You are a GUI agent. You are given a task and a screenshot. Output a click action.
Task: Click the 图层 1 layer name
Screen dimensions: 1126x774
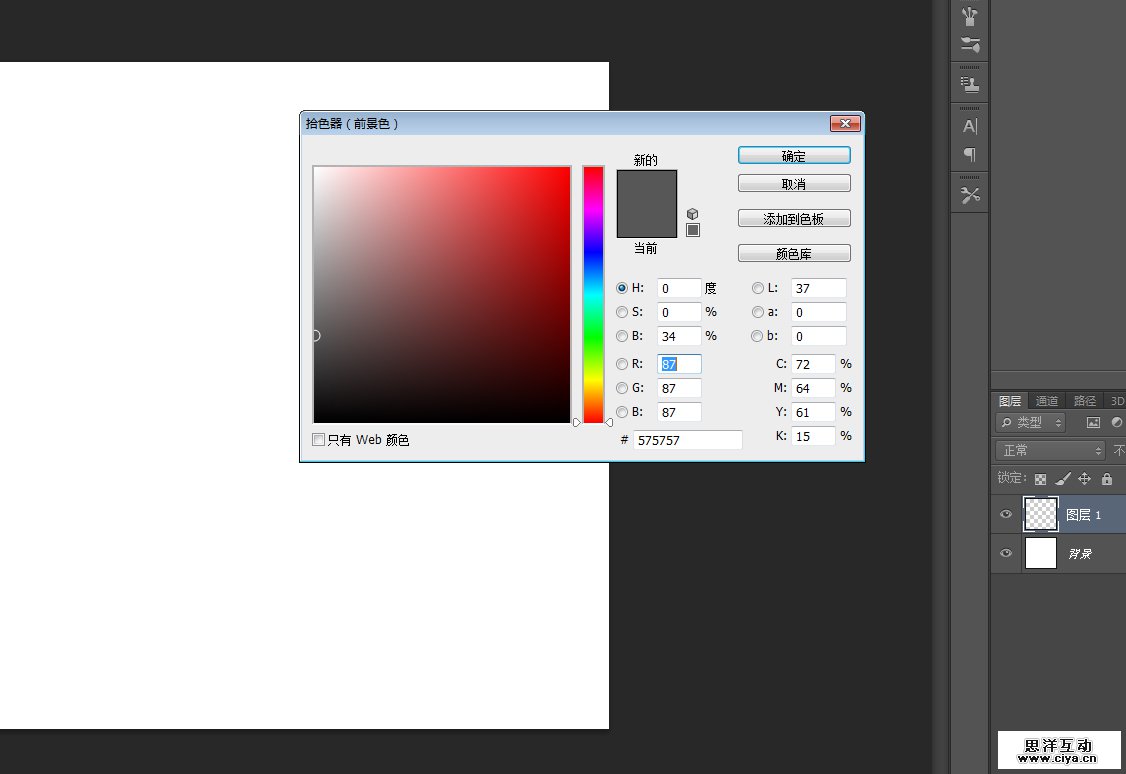tap(1083, 515)
